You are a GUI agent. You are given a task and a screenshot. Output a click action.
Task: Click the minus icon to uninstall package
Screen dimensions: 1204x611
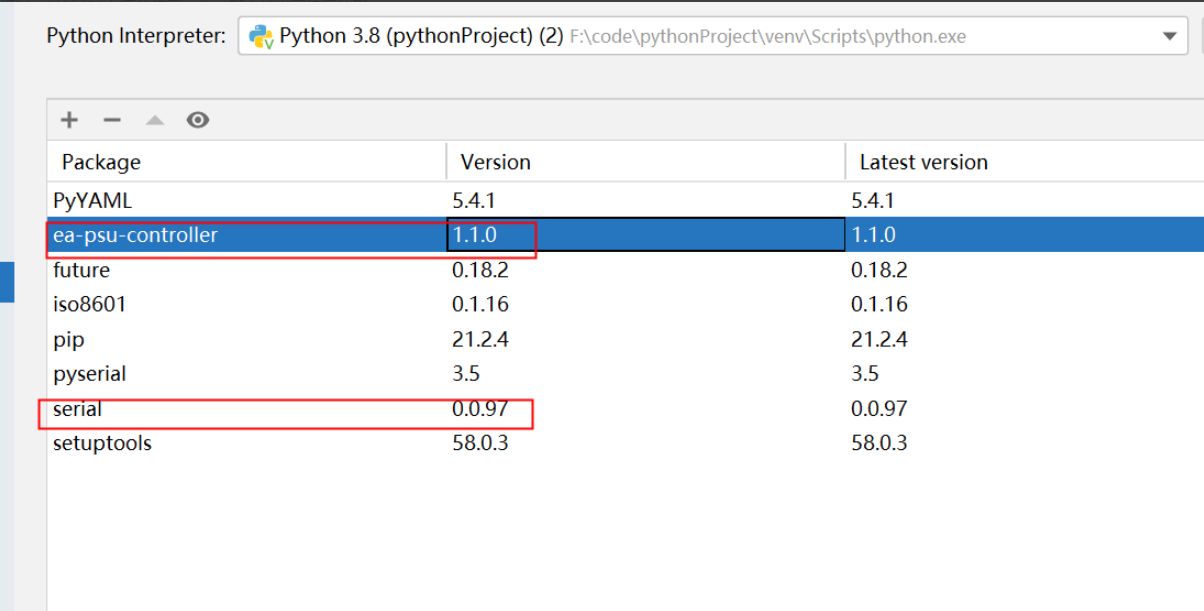coord(112,121)
